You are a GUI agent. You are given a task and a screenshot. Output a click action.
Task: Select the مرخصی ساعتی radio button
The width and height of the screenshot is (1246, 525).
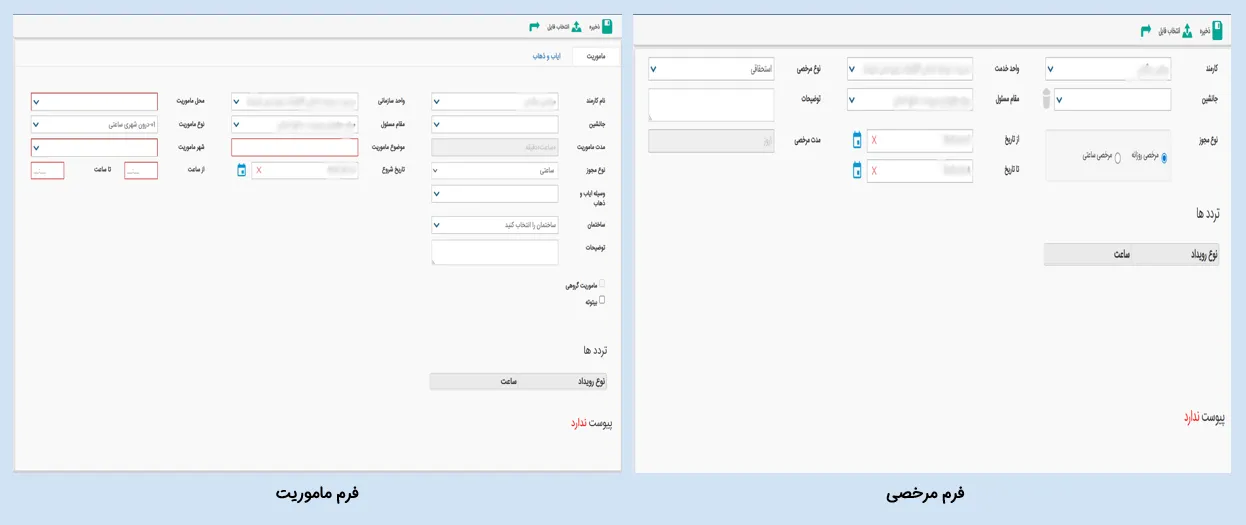click(1117, 157)
